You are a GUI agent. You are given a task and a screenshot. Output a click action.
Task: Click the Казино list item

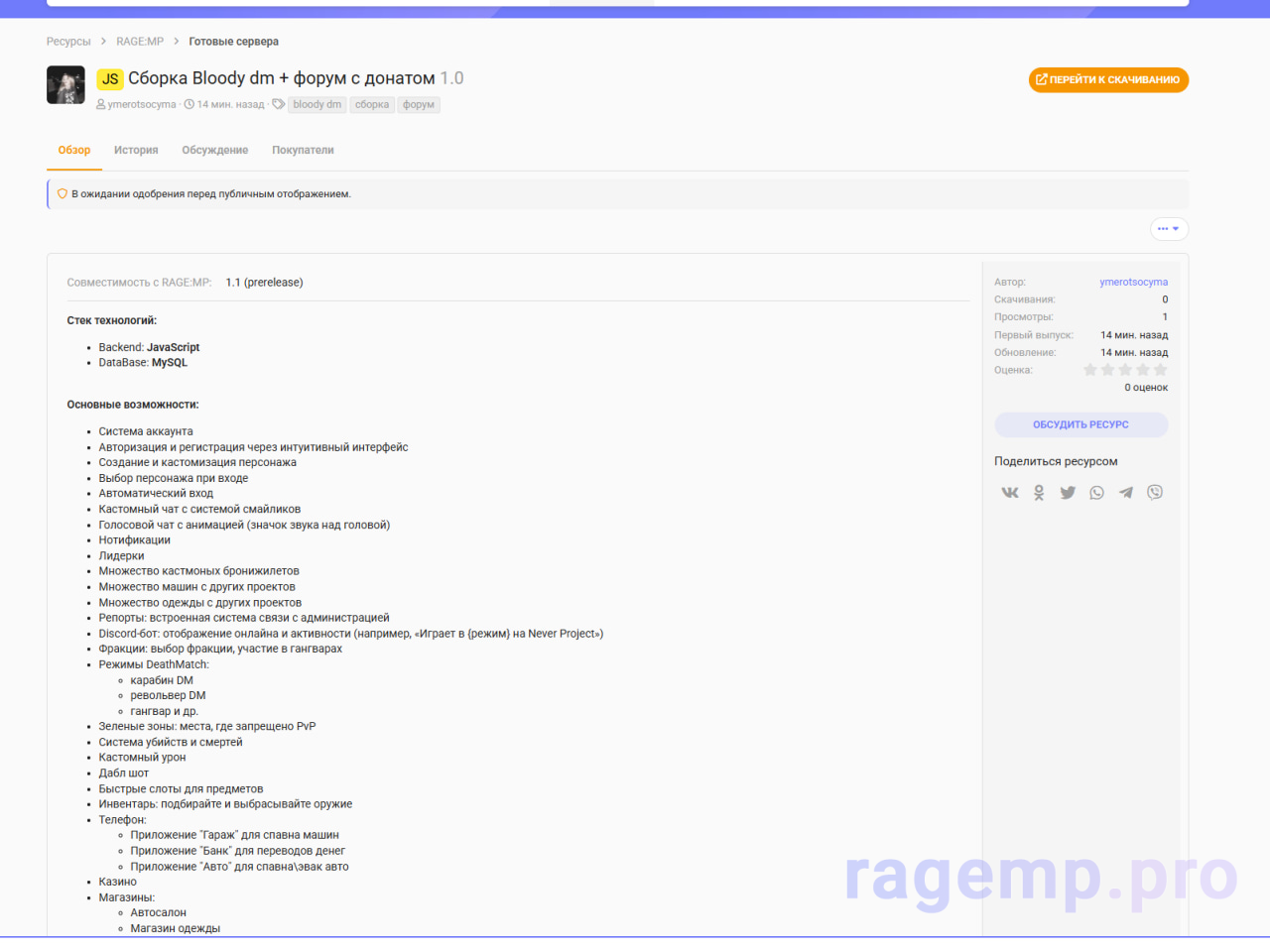click(118, 883)
